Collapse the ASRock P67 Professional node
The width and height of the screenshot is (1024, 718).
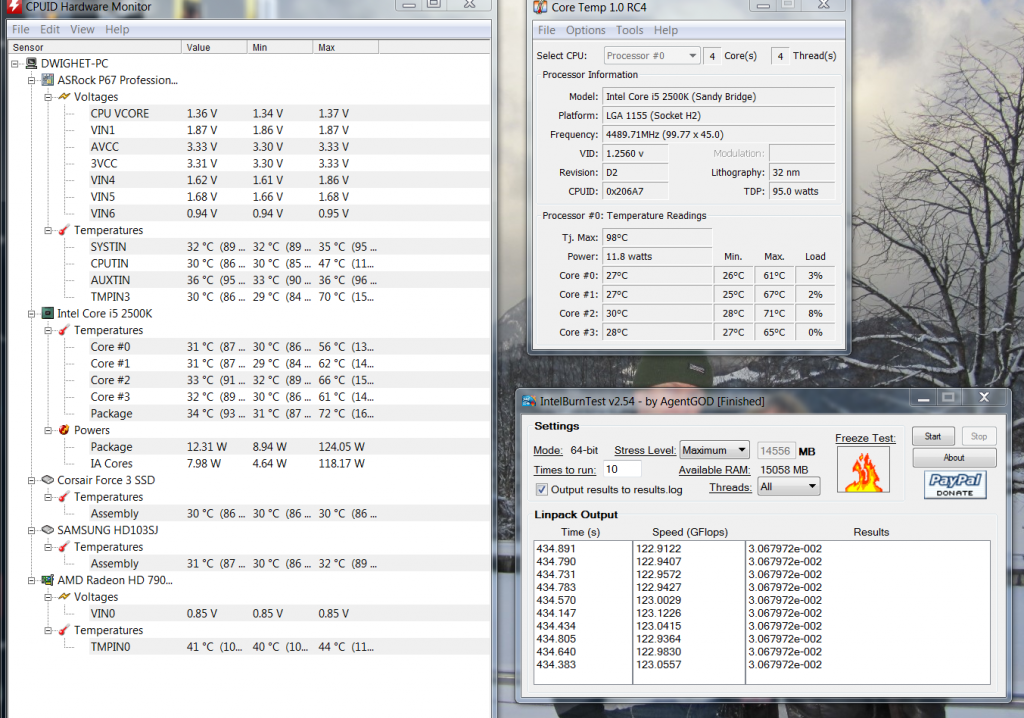coord(31,80)
